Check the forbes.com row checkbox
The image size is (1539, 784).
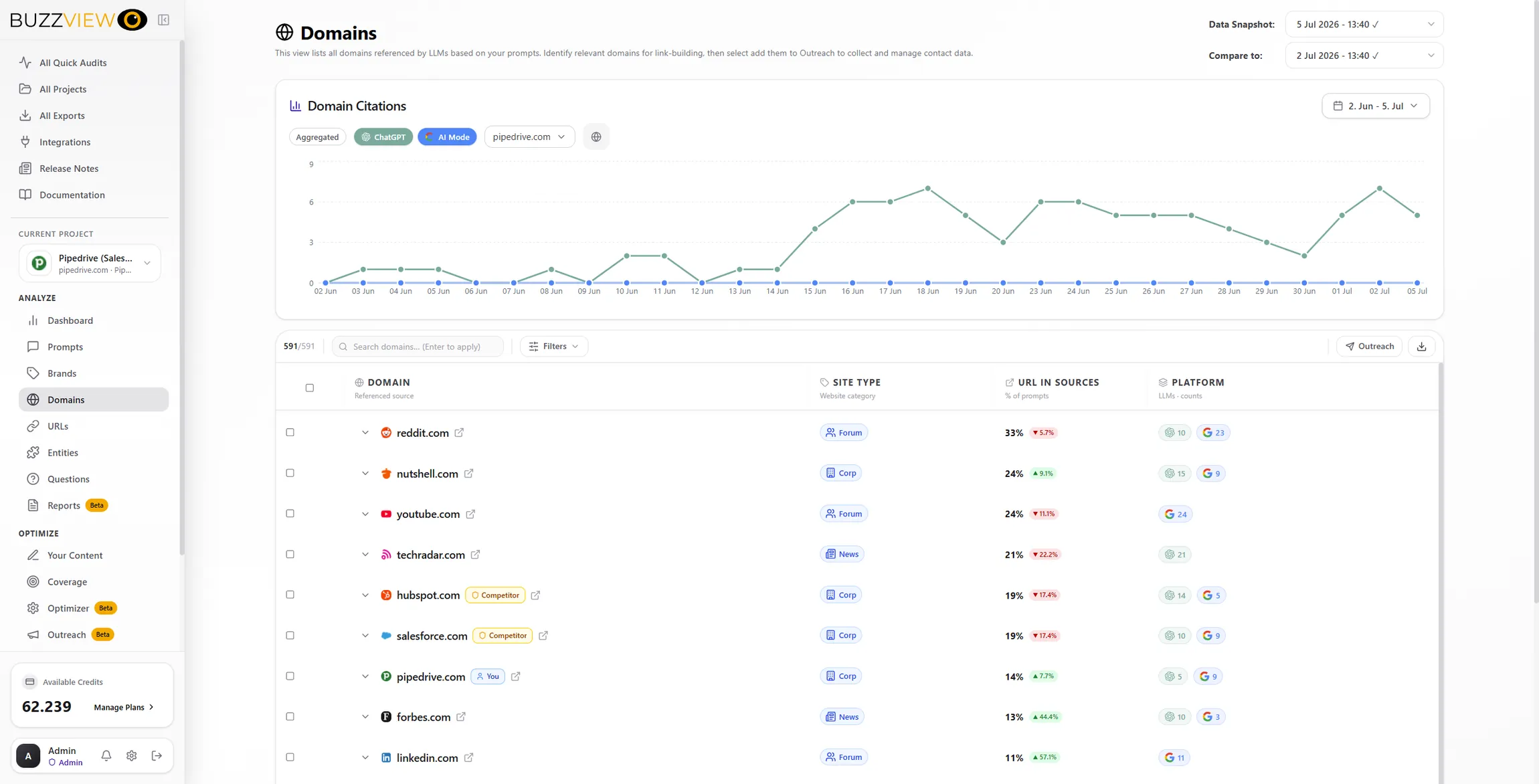click(x=290, y=716)
